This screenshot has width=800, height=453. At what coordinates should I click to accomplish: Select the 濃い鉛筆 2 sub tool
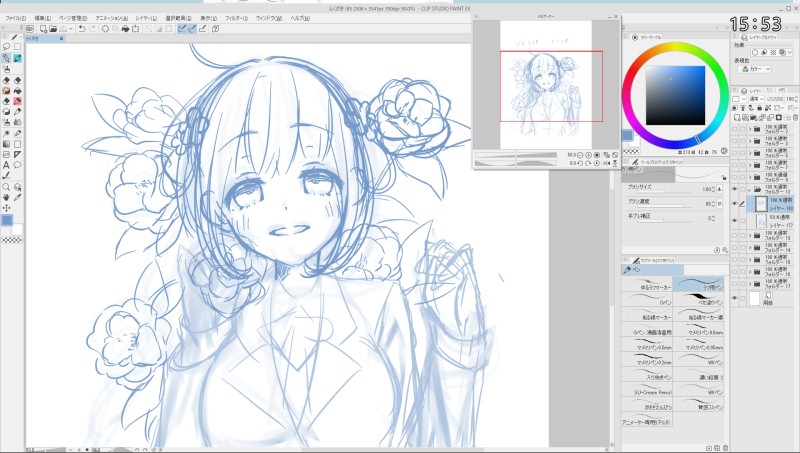(x=698, y=374)
